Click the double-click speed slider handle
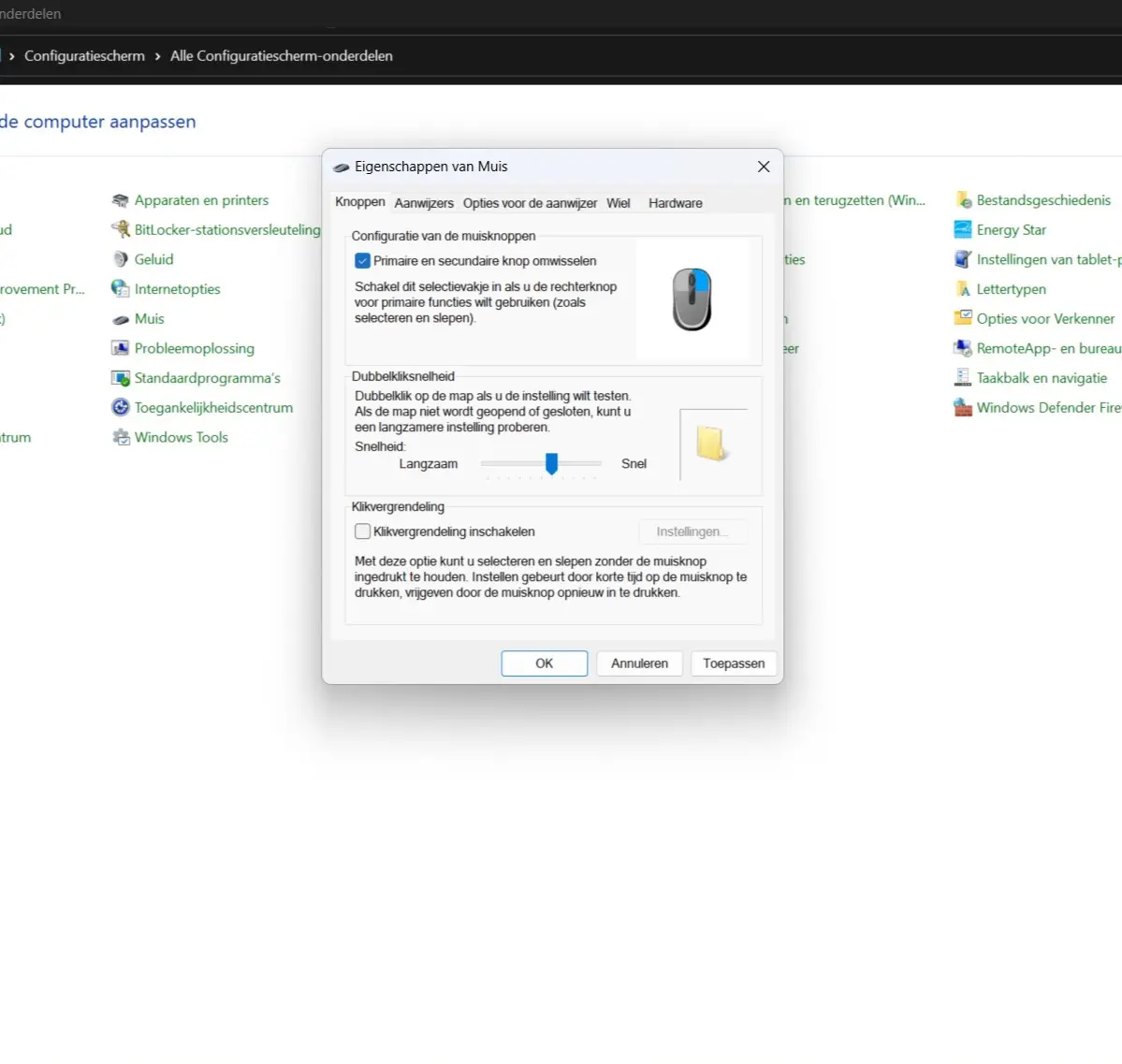 click(552, 463)
